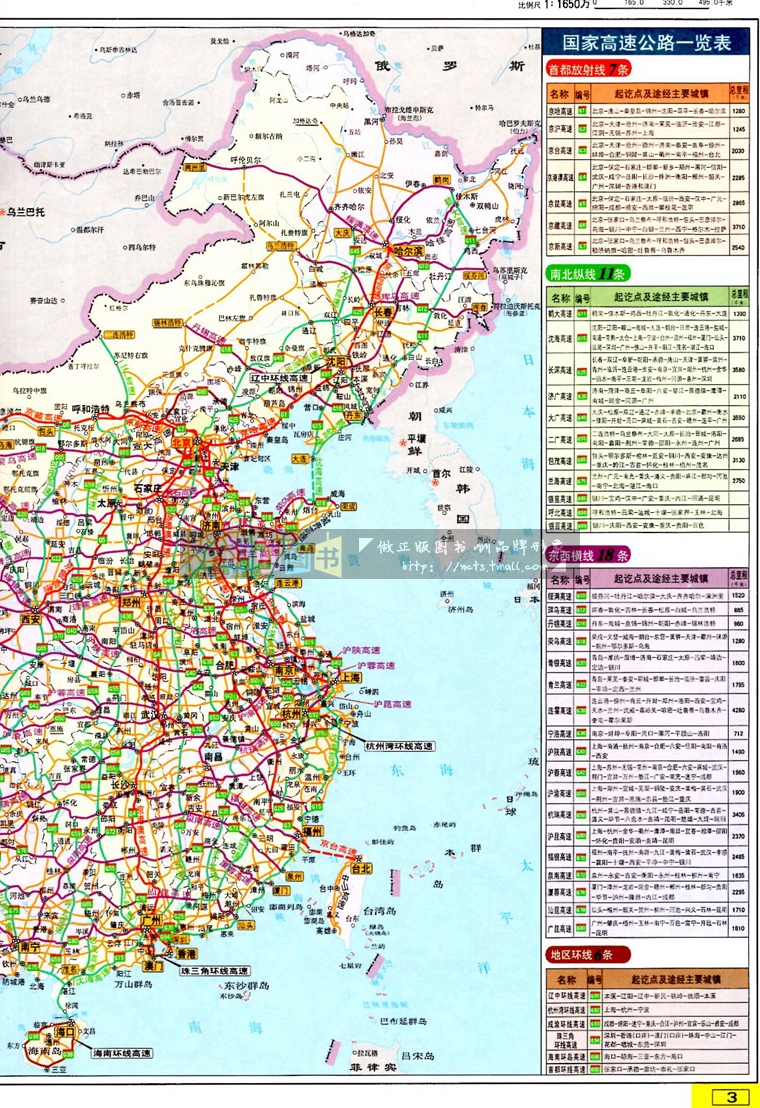Viewport: 760px width, 1108px height.
Task: Click 西安 city label on the map
Action: 30,619
